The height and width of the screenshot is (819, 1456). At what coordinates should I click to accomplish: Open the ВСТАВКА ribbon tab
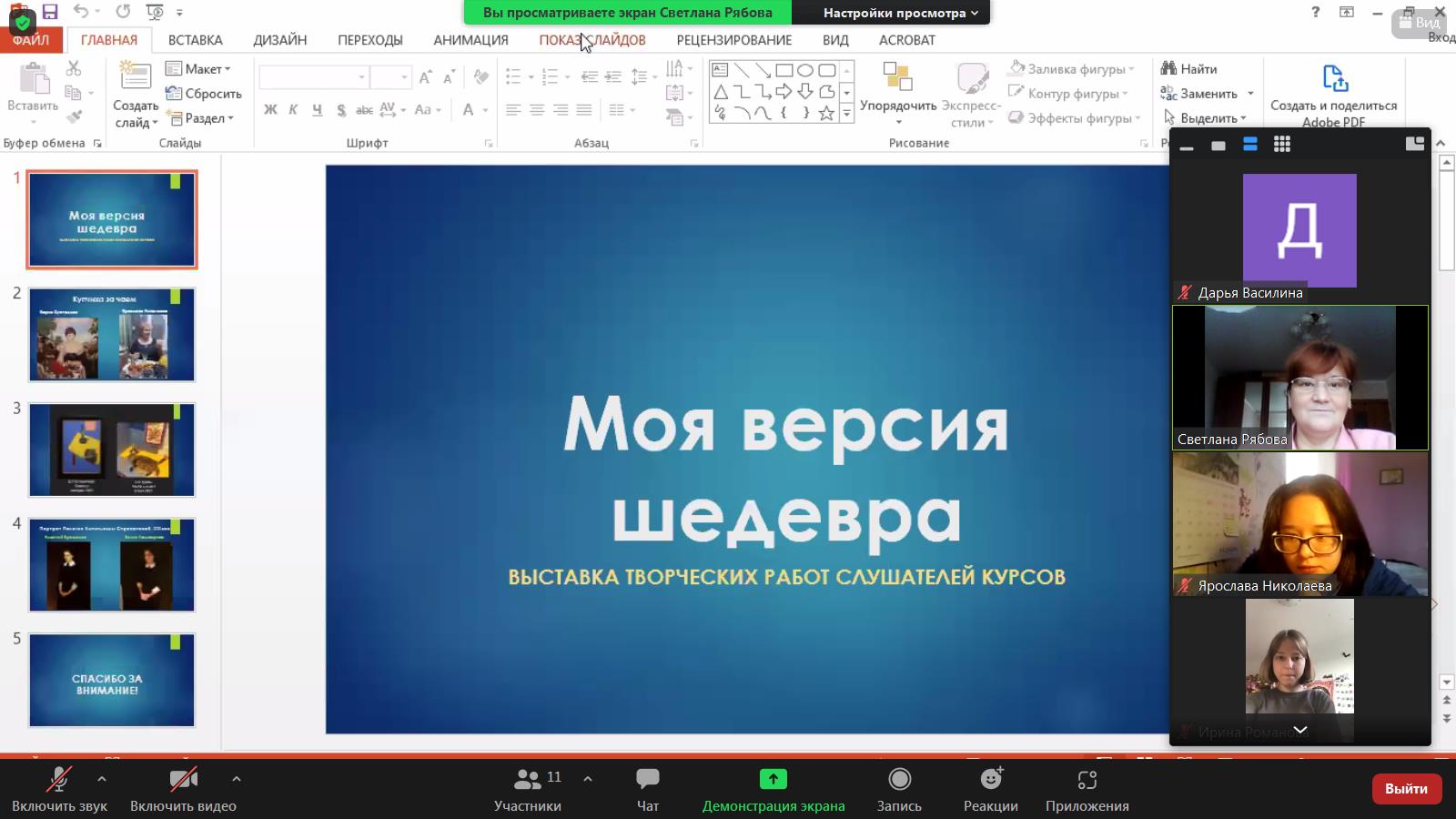pos(195,40)
